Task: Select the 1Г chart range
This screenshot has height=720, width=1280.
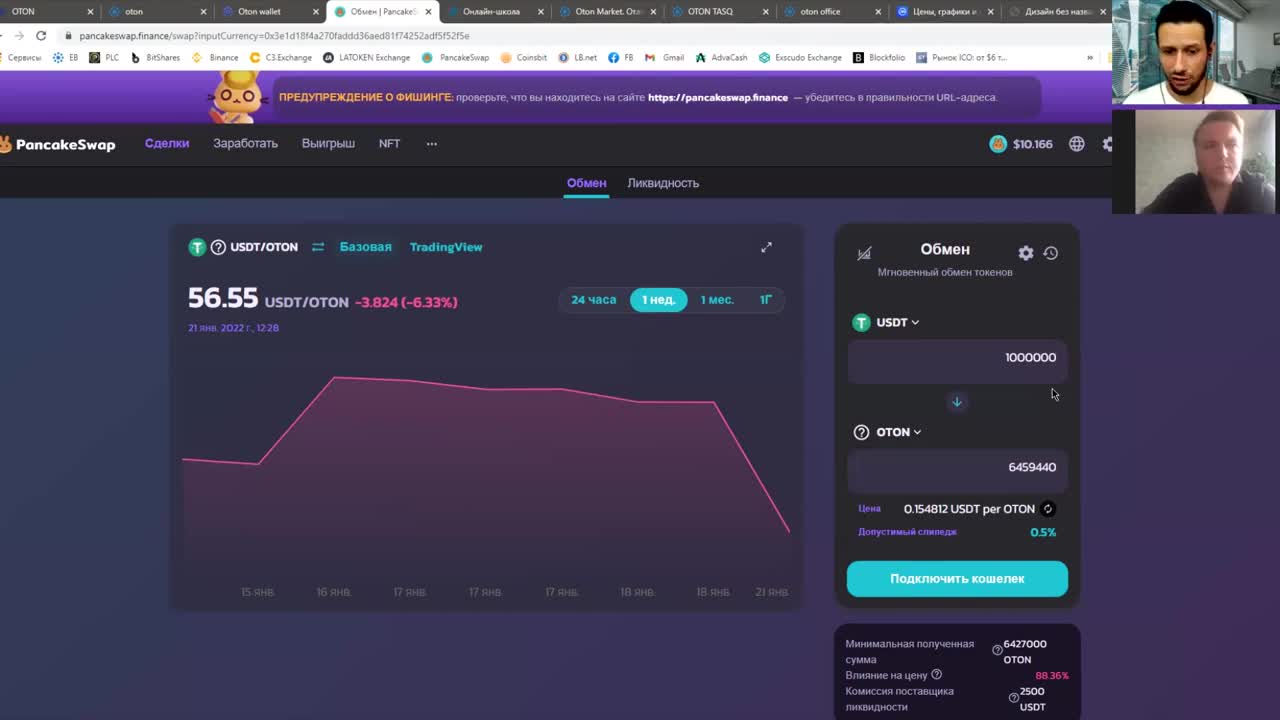Action: coord(766,300)
